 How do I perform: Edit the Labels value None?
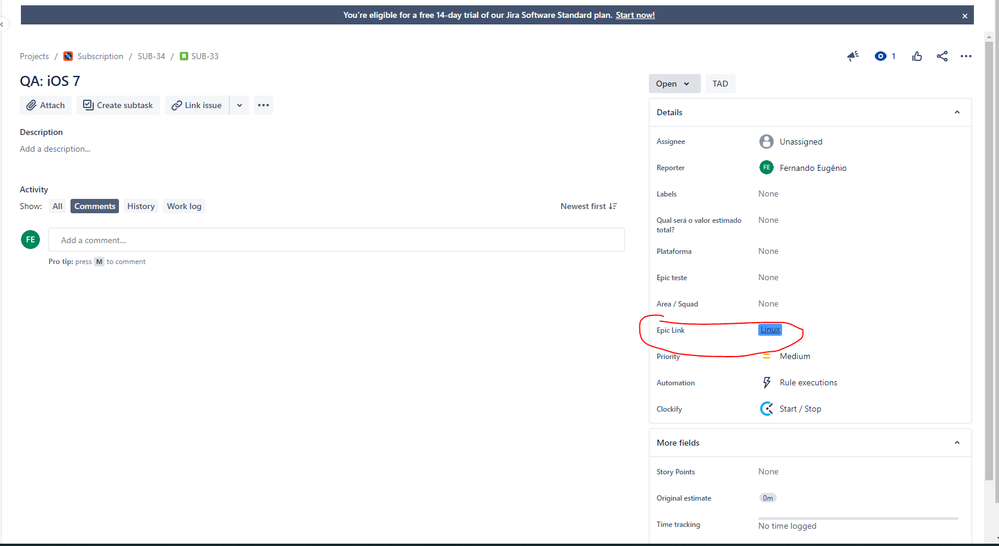tap(768, 194)
